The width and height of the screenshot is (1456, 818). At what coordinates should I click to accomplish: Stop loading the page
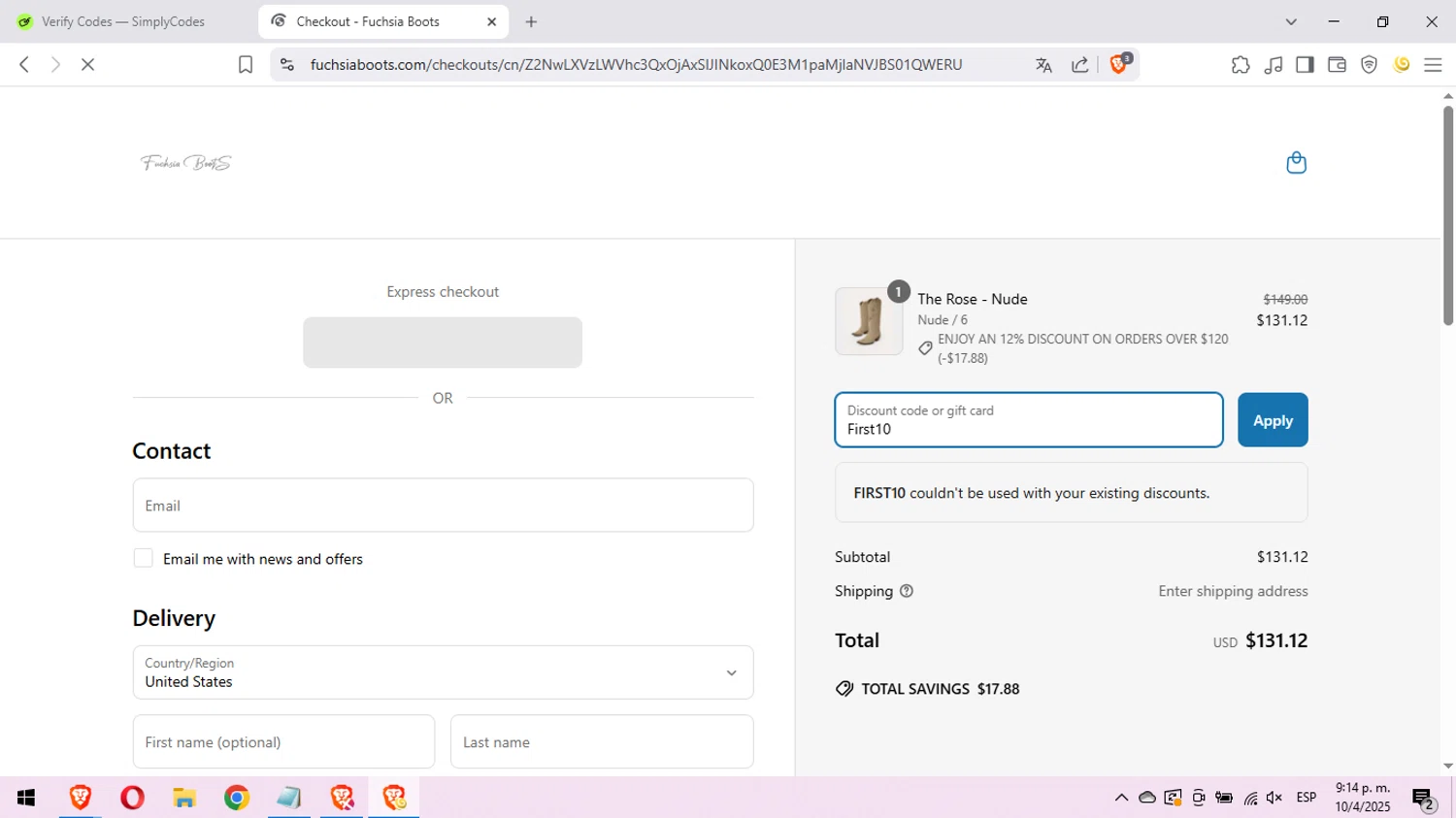click(87, 65)
